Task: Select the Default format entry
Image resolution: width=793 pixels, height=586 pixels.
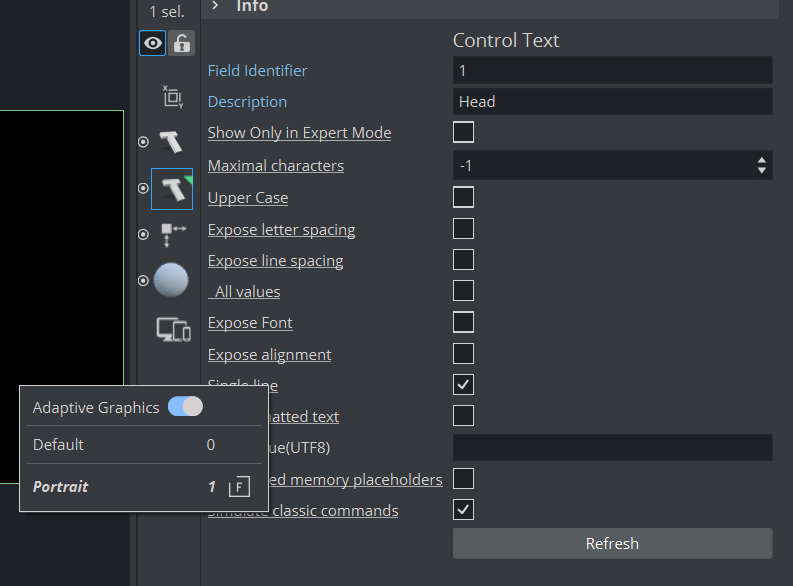Action: point(58,444)
